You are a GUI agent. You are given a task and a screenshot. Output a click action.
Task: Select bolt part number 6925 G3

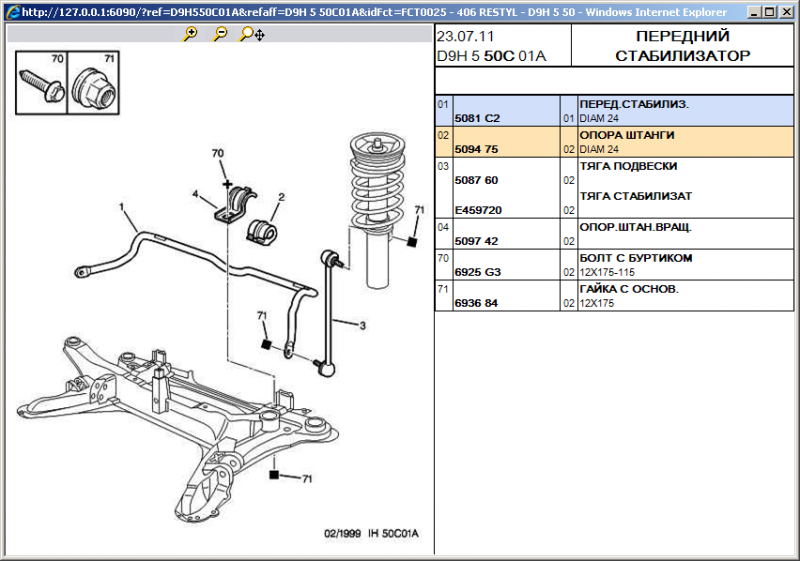[x=478, y=272]
